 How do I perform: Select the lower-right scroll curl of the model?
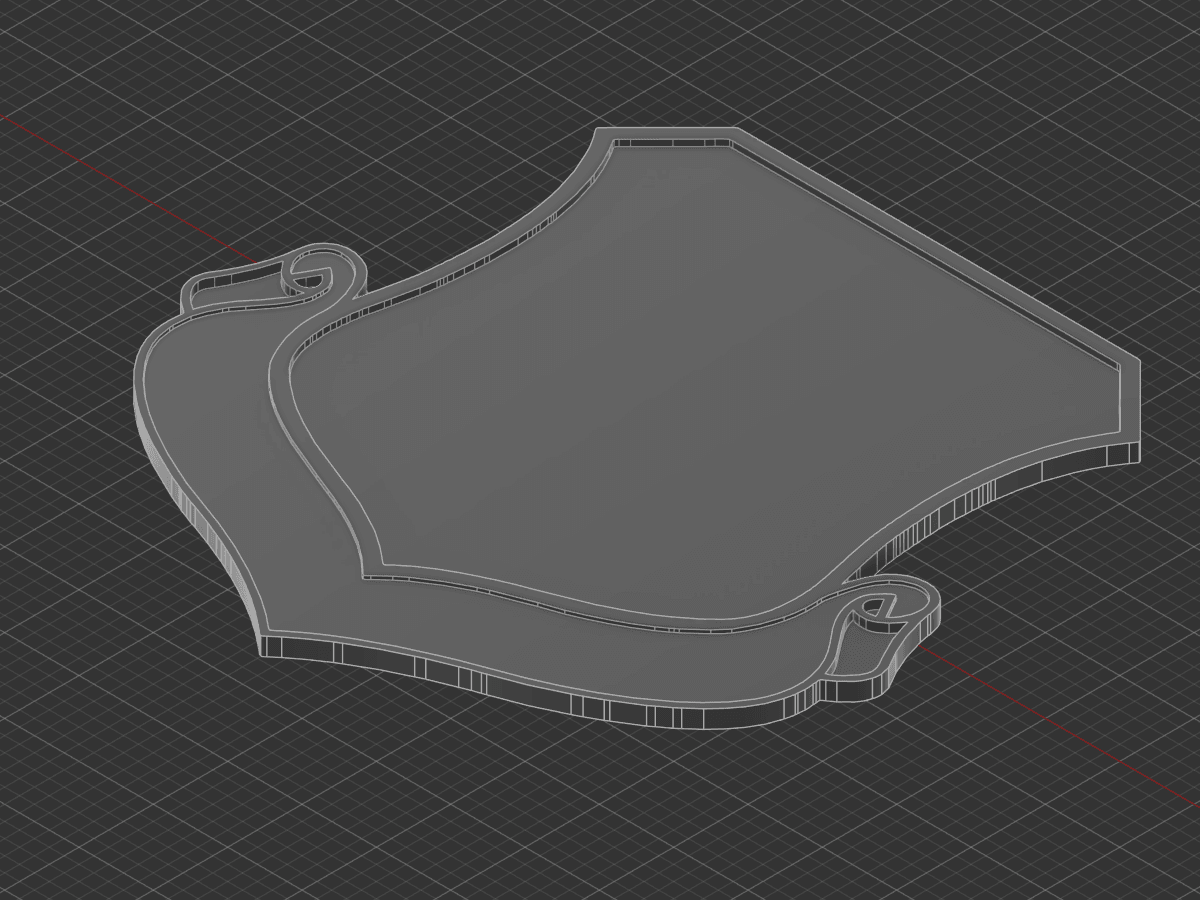(x=891, y=607)
